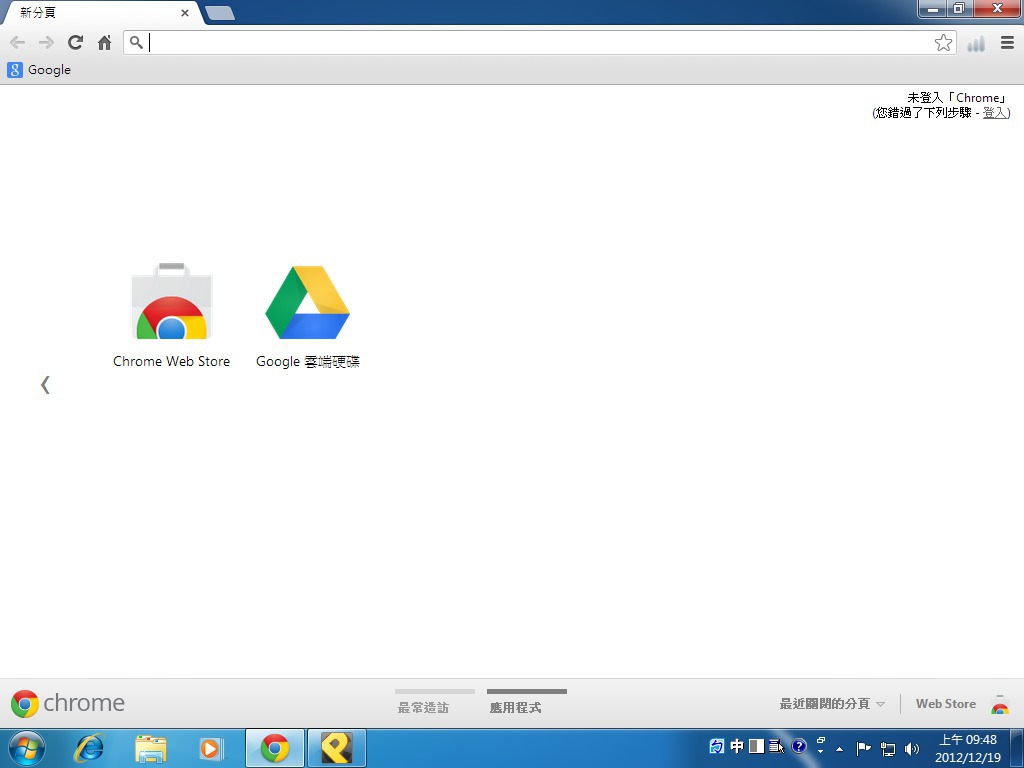
Task: Open the Web Store link at bottom
Action: pos(946,703)
